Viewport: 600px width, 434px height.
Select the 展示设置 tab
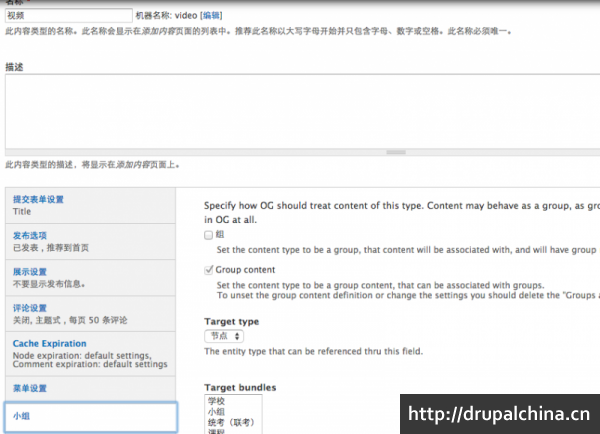click(x=91, y=277)
